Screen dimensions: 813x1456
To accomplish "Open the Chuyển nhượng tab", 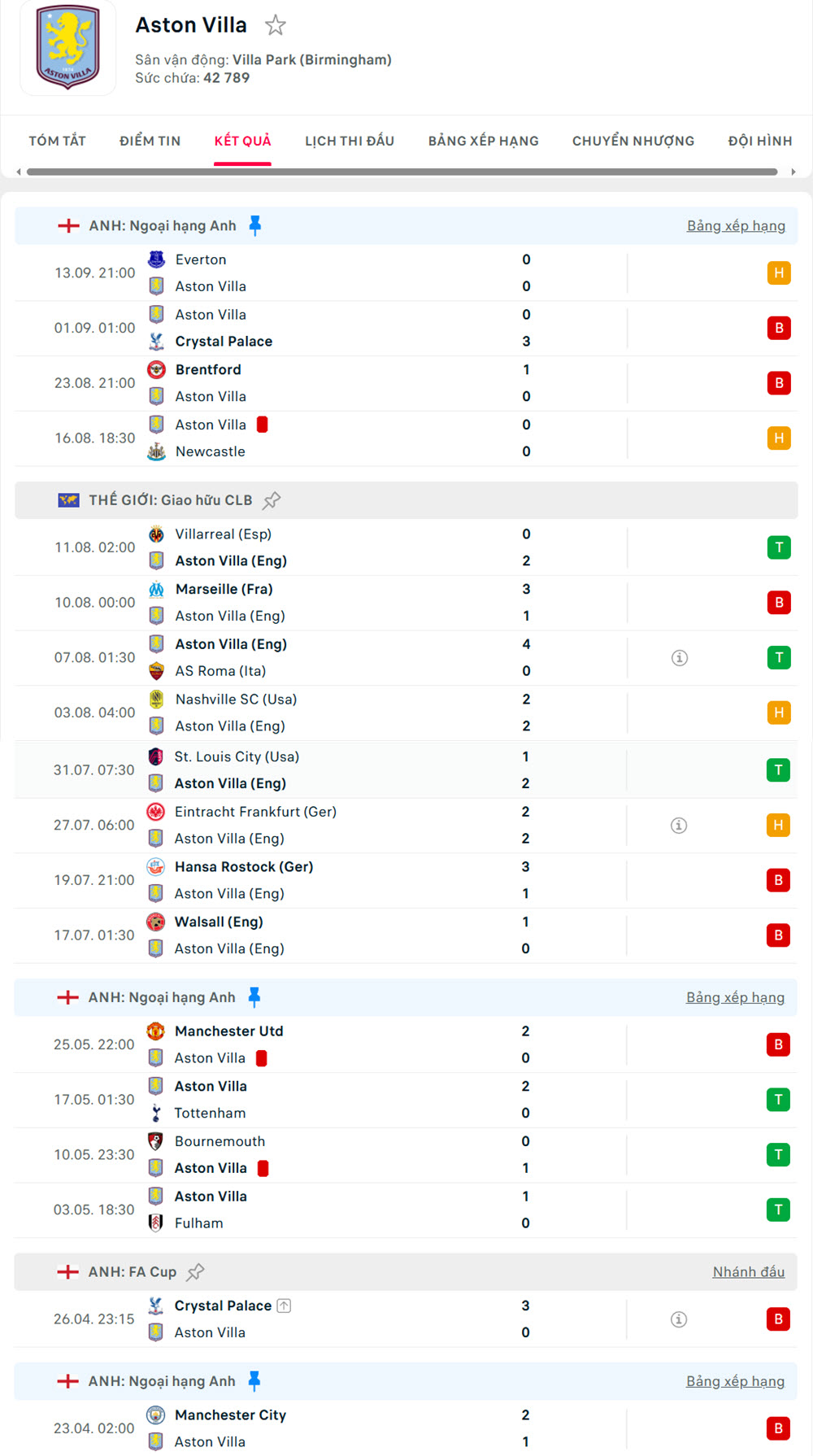I will 633,141.
